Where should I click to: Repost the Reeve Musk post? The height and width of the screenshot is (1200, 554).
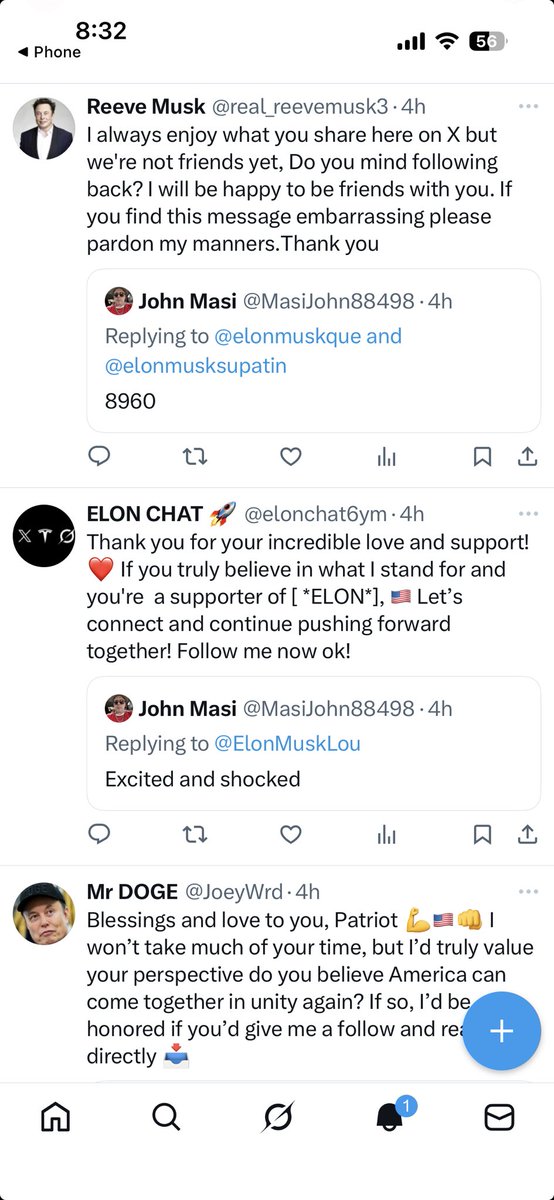[195, 457]
